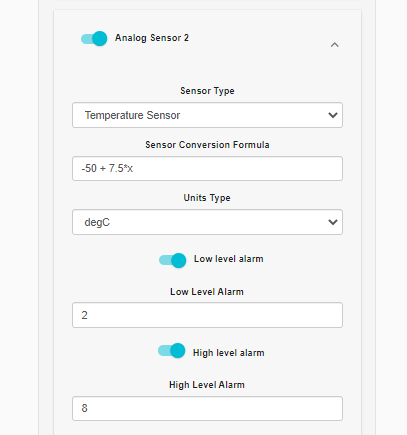Disable the High level alarm switch

[172, 351]
